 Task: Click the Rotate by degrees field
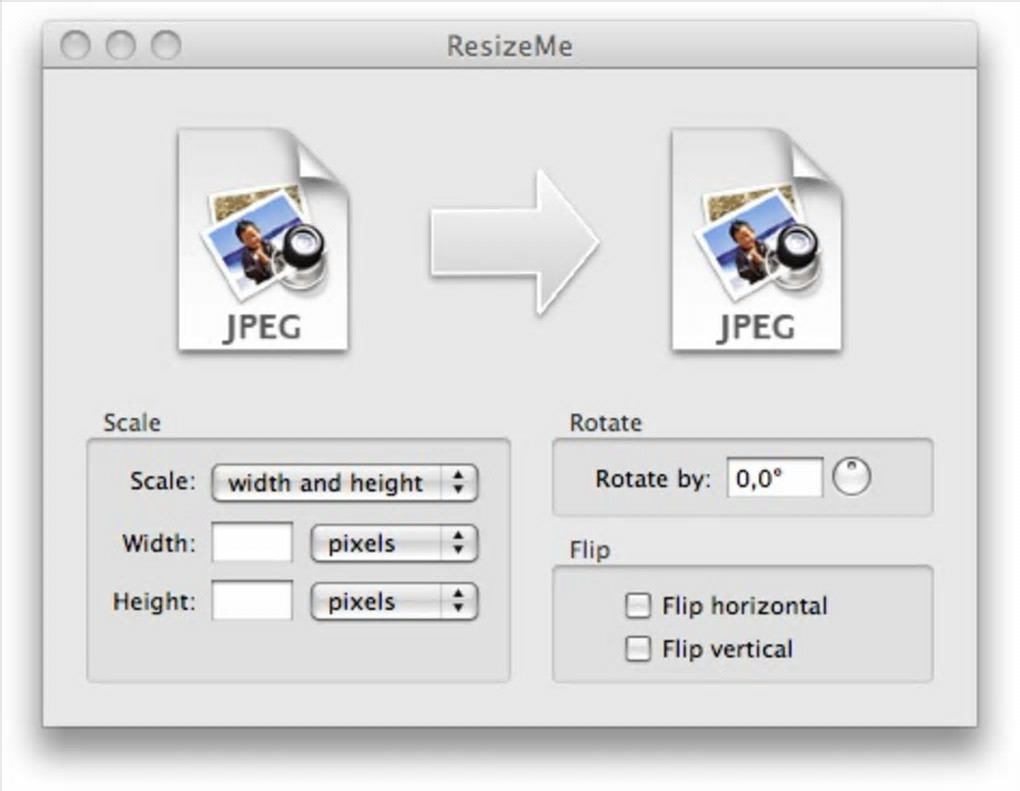click(774, 478)
